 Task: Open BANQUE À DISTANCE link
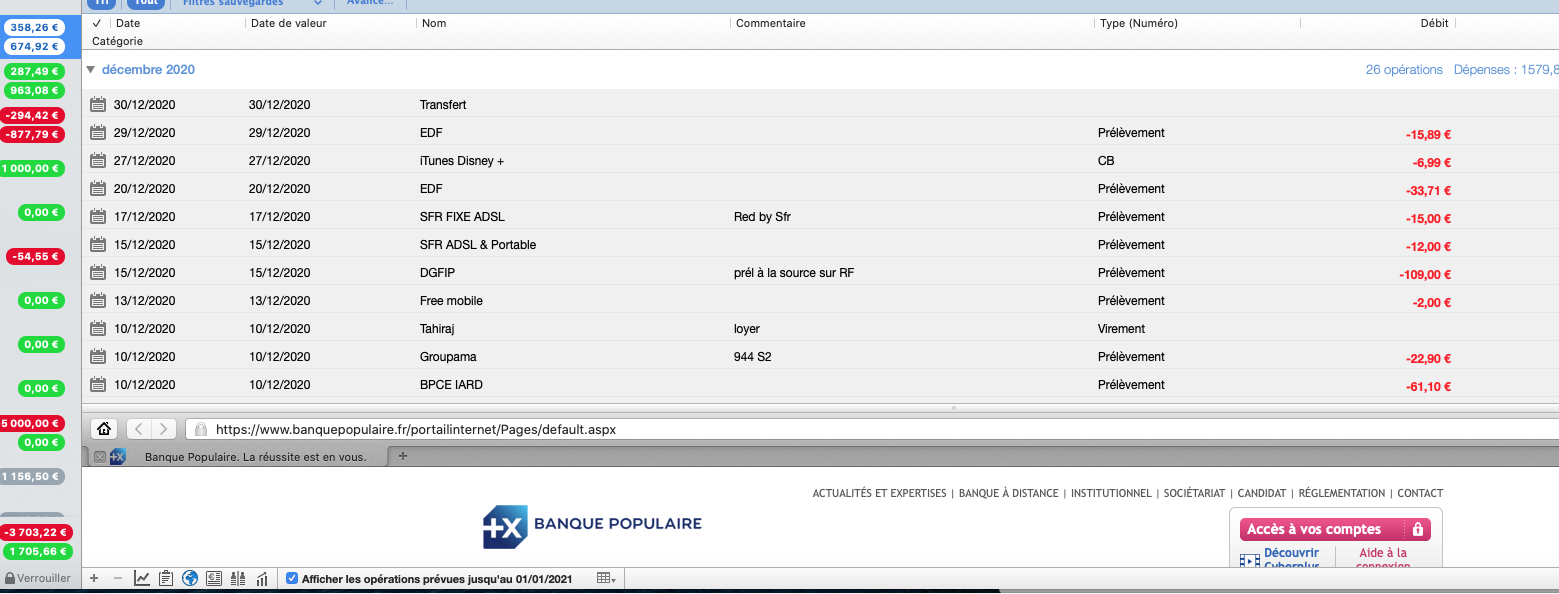point(1008,493)
